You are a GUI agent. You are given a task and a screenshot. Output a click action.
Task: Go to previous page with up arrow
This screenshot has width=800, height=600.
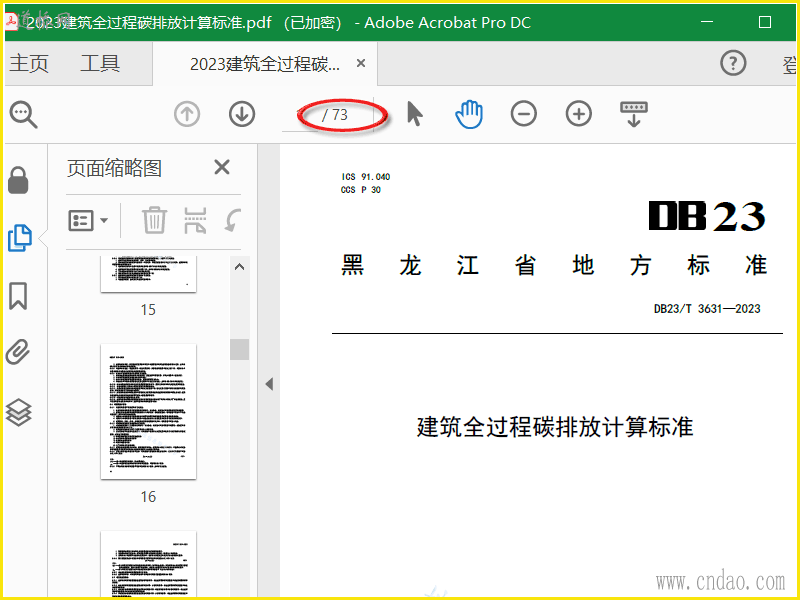coord(187,114)
